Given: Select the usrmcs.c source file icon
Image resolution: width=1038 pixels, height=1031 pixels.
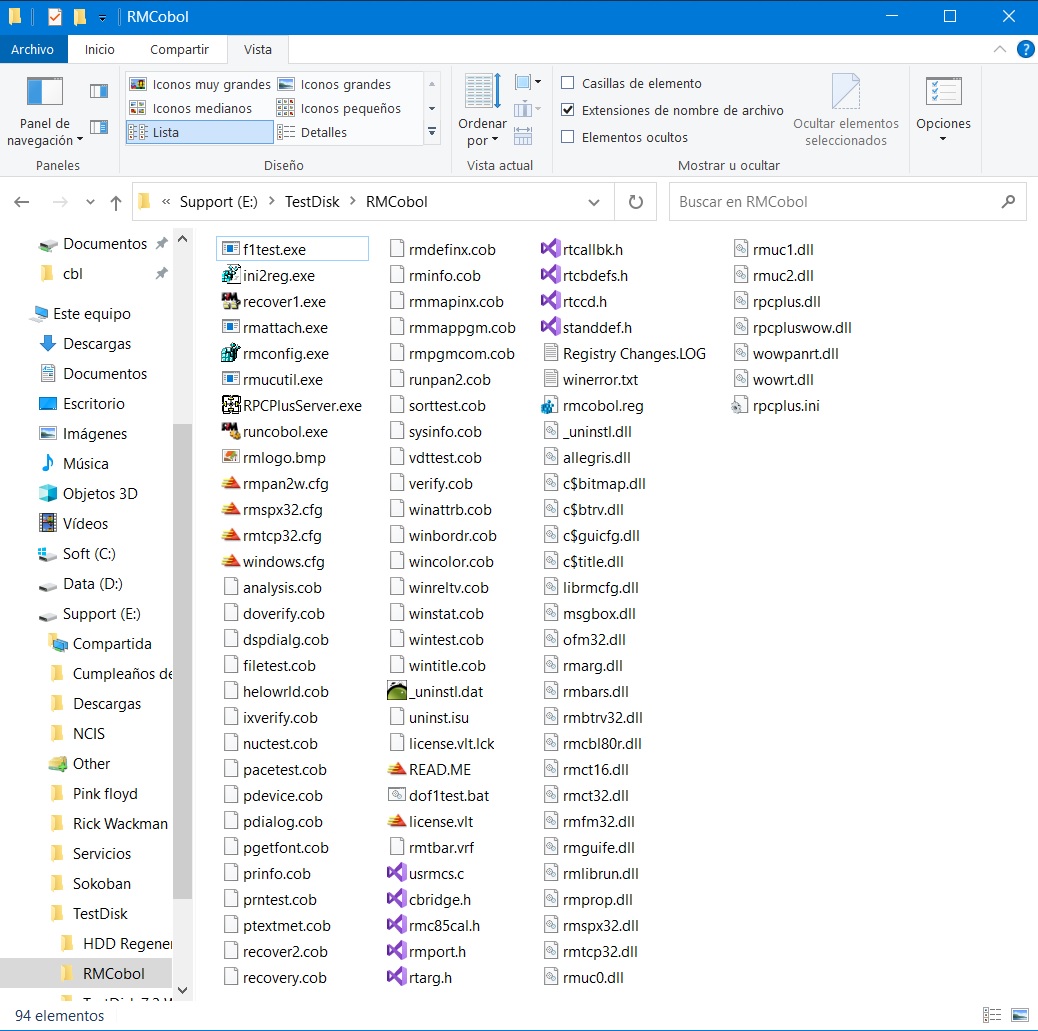Looking at the screenshot, I should [397, 873].
